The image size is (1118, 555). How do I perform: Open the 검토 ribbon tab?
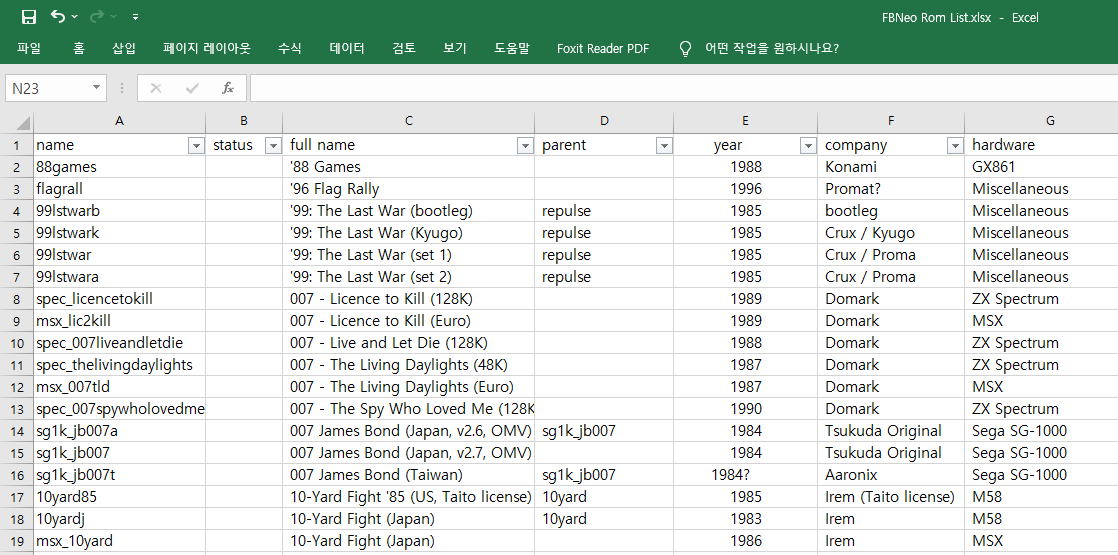(x=404, y=49)
